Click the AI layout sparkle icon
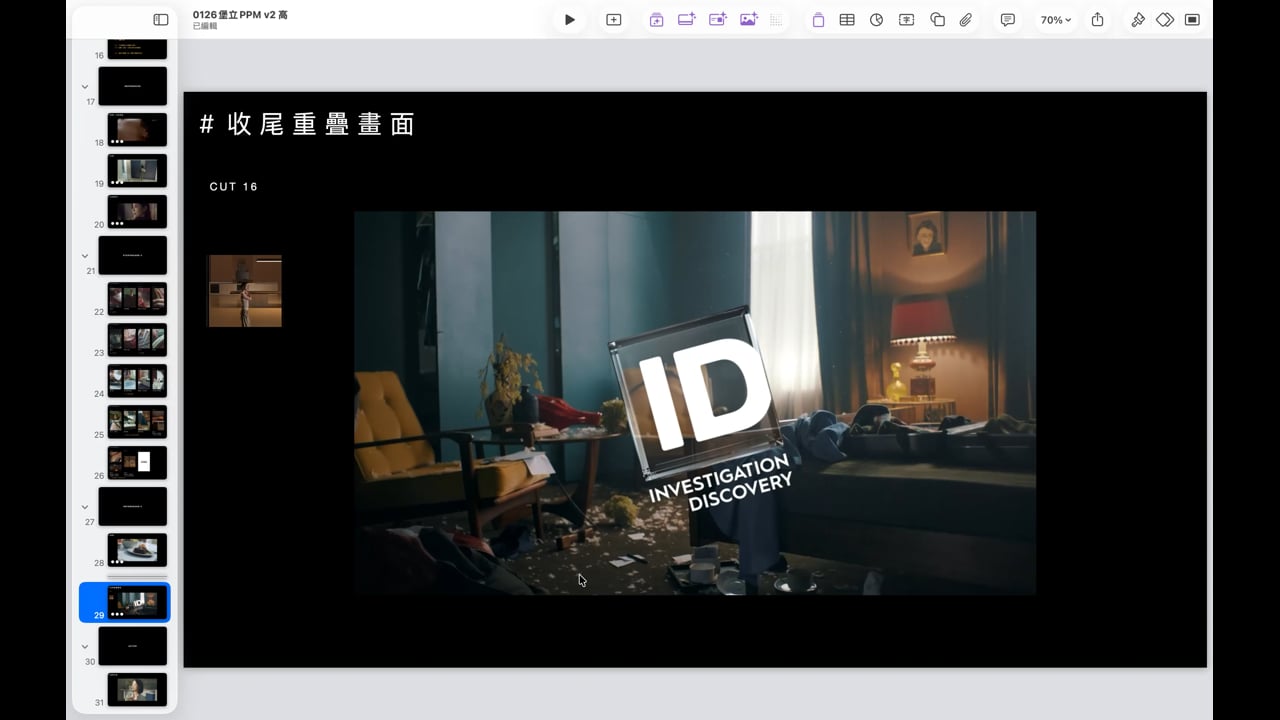1280x720 pixels. 687,20
